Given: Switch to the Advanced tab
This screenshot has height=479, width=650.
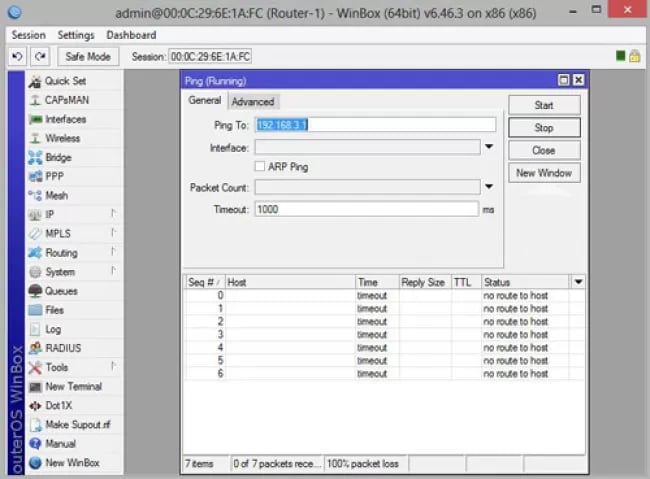Looking at the screenshot, I should (252, 101).
